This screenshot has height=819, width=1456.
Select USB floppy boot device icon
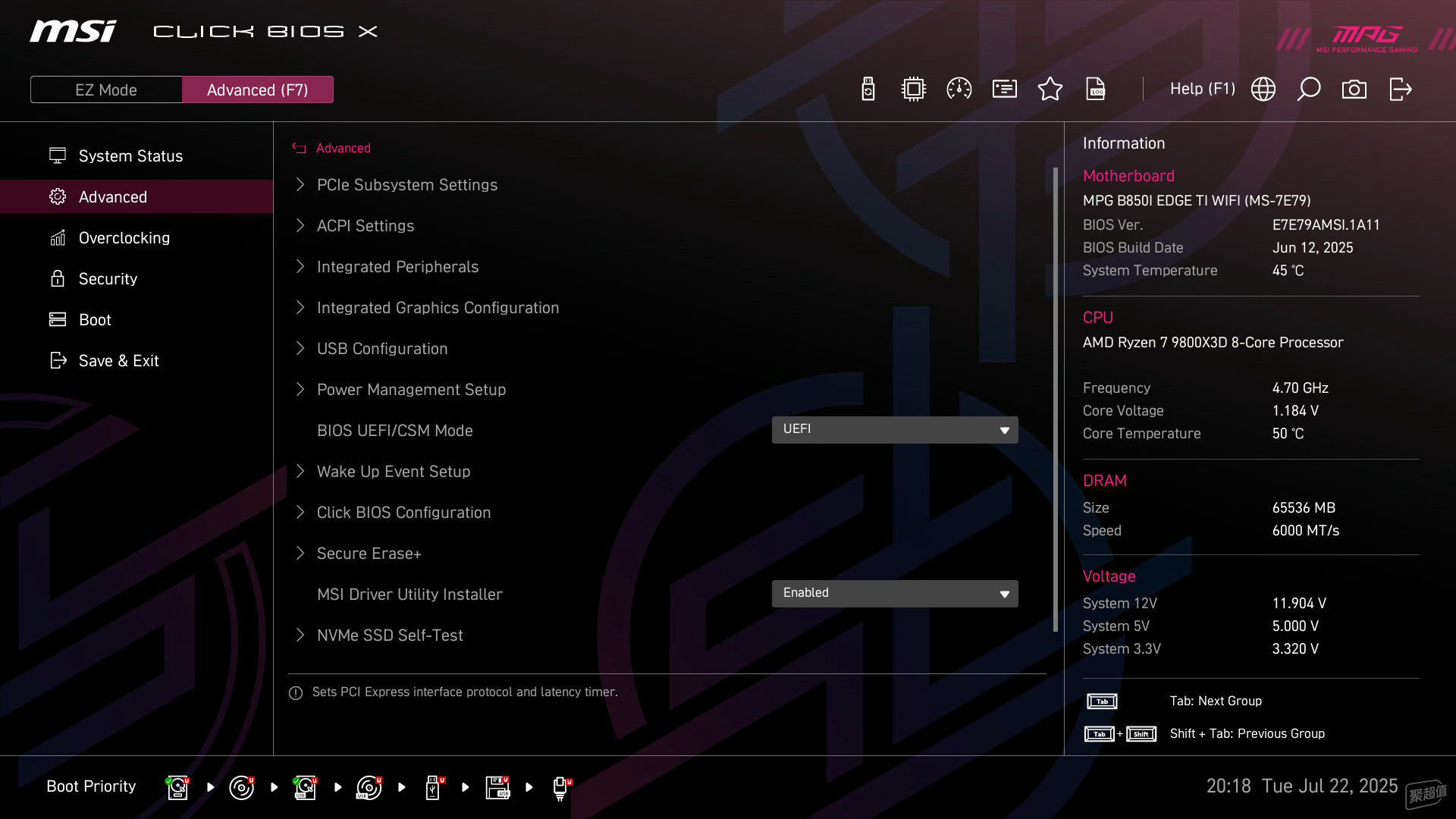[498, 787]
